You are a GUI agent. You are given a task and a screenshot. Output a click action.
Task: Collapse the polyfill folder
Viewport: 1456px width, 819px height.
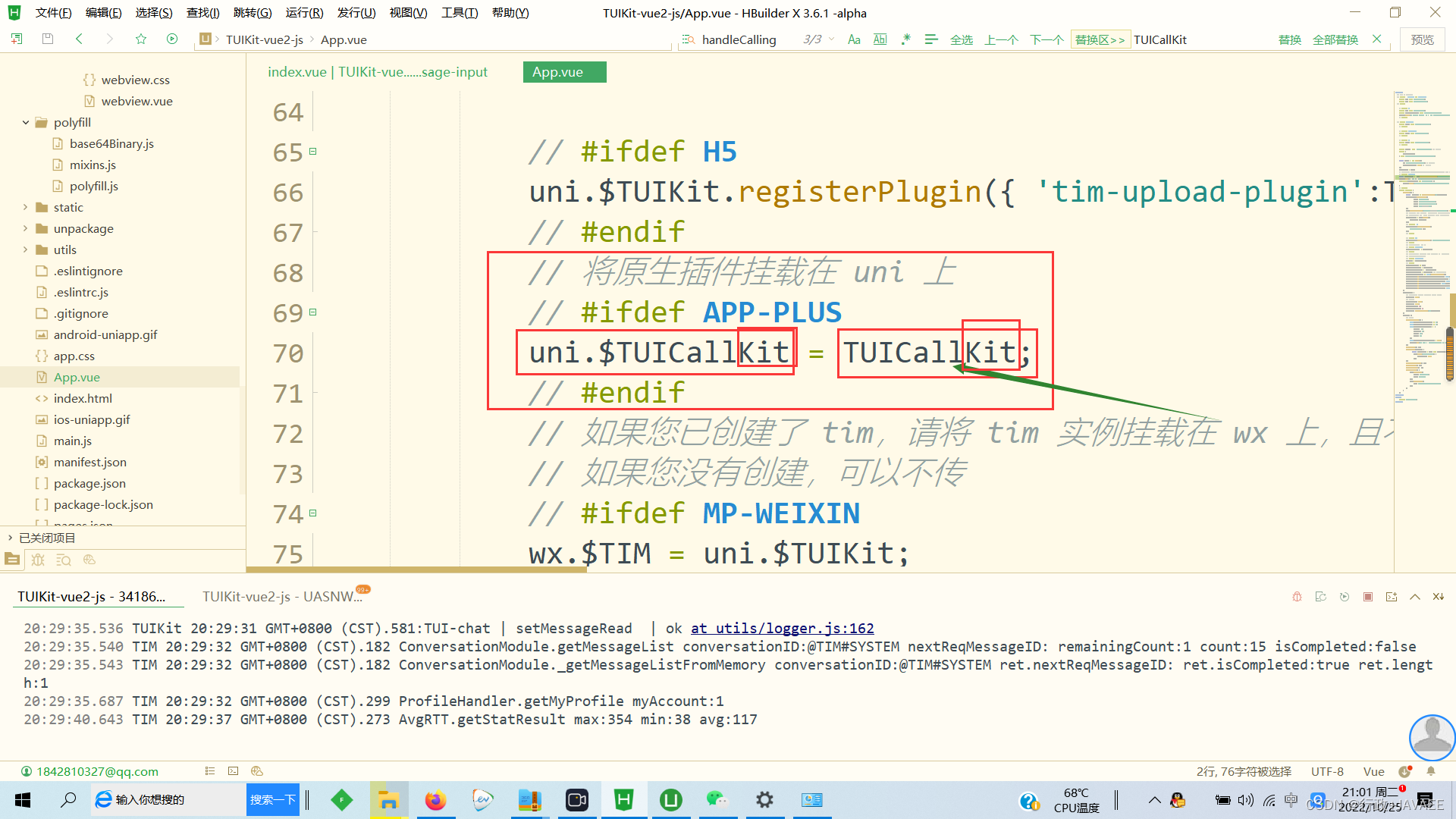click(x=26, y=122)
